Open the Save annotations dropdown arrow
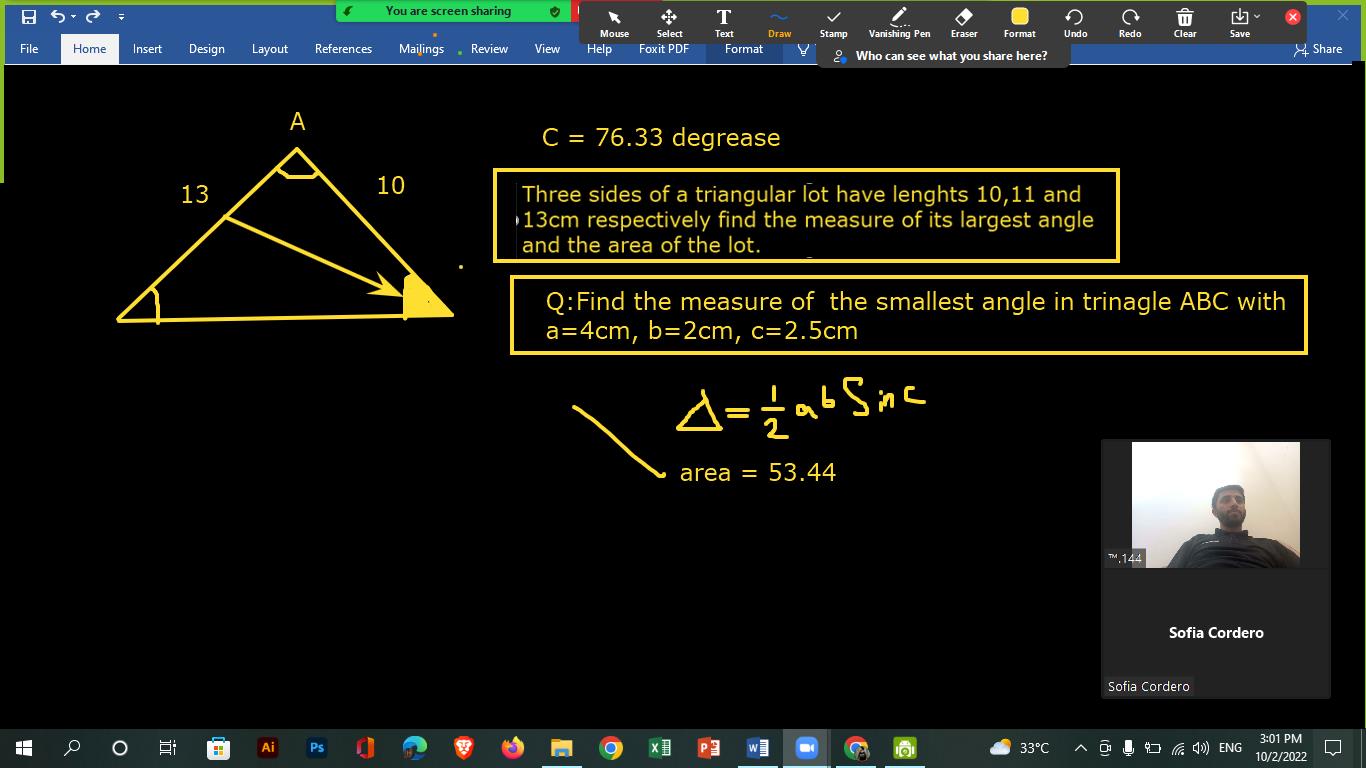This screenshot has height=768, width=1366. click(1257, 17)
